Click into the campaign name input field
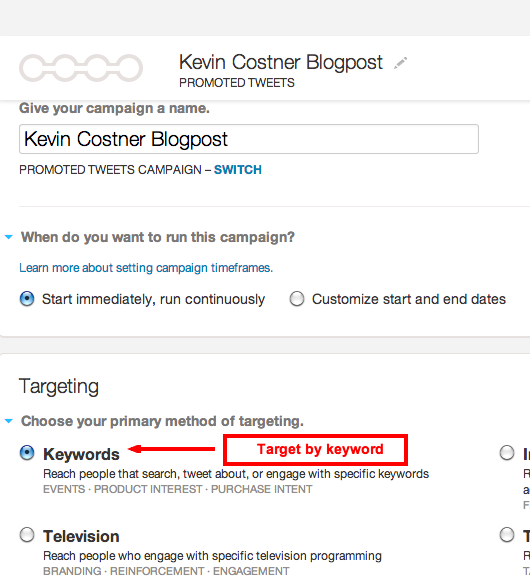Viewport: 530px width, 588px height. [x=249, y=139]
